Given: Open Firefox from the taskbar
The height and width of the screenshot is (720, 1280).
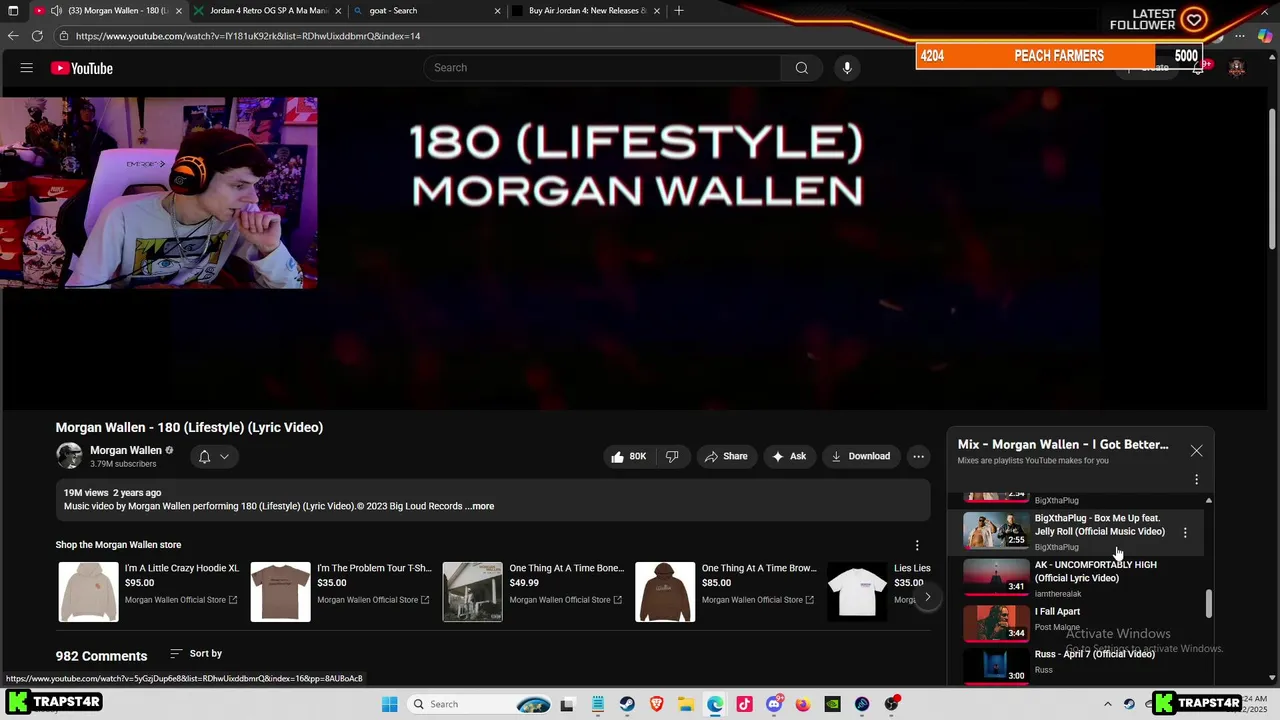Looking at the screenshot, I should coord(803,704).
